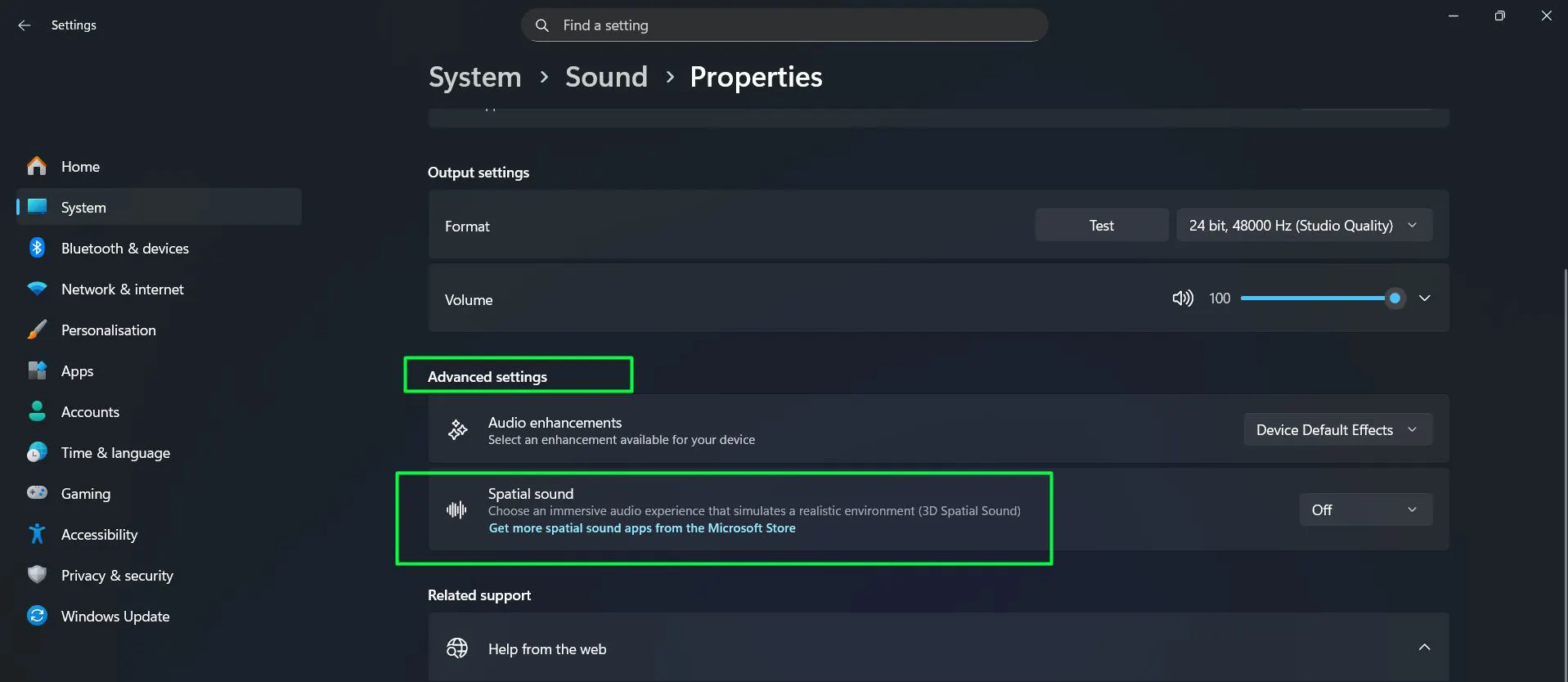Screen dimensions: 1568x682
Task: Click the Spatial sound waveform icon
Action: (456, 510)
